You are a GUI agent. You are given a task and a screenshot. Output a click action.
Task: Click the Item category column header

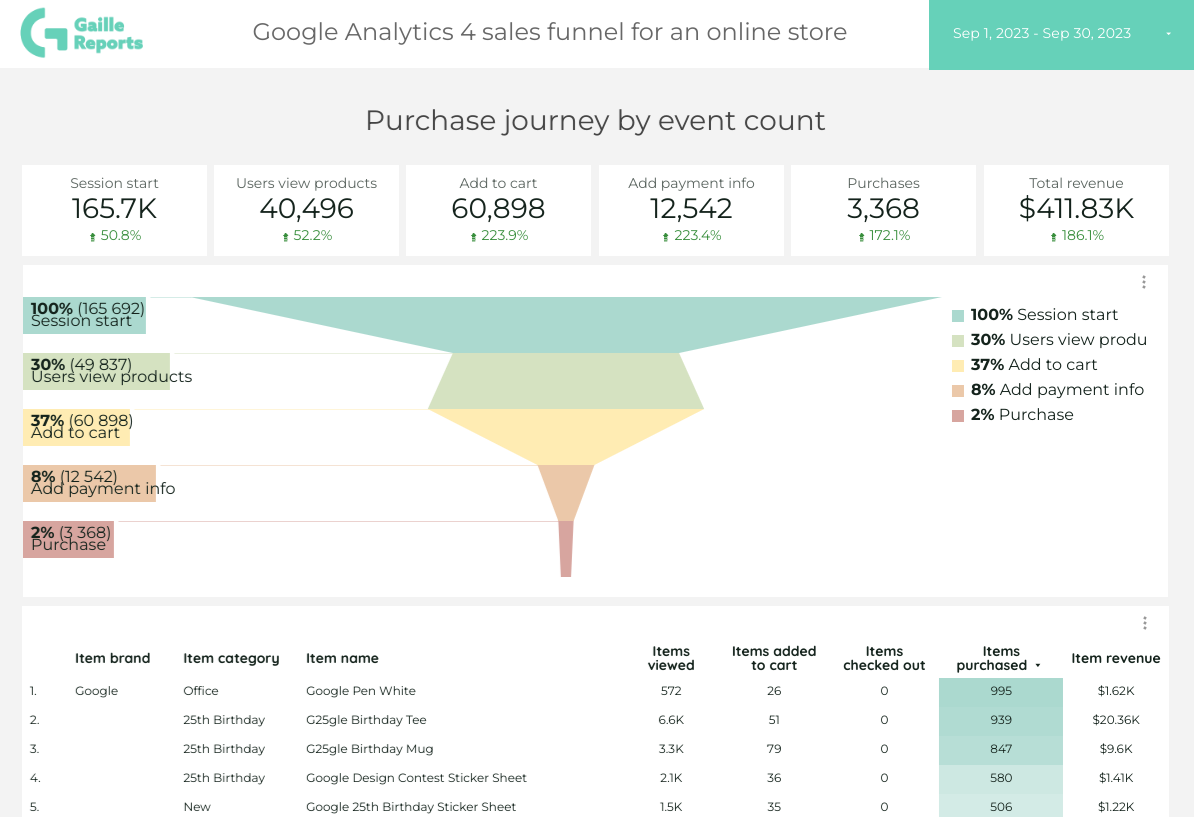(x=231, y=658)
